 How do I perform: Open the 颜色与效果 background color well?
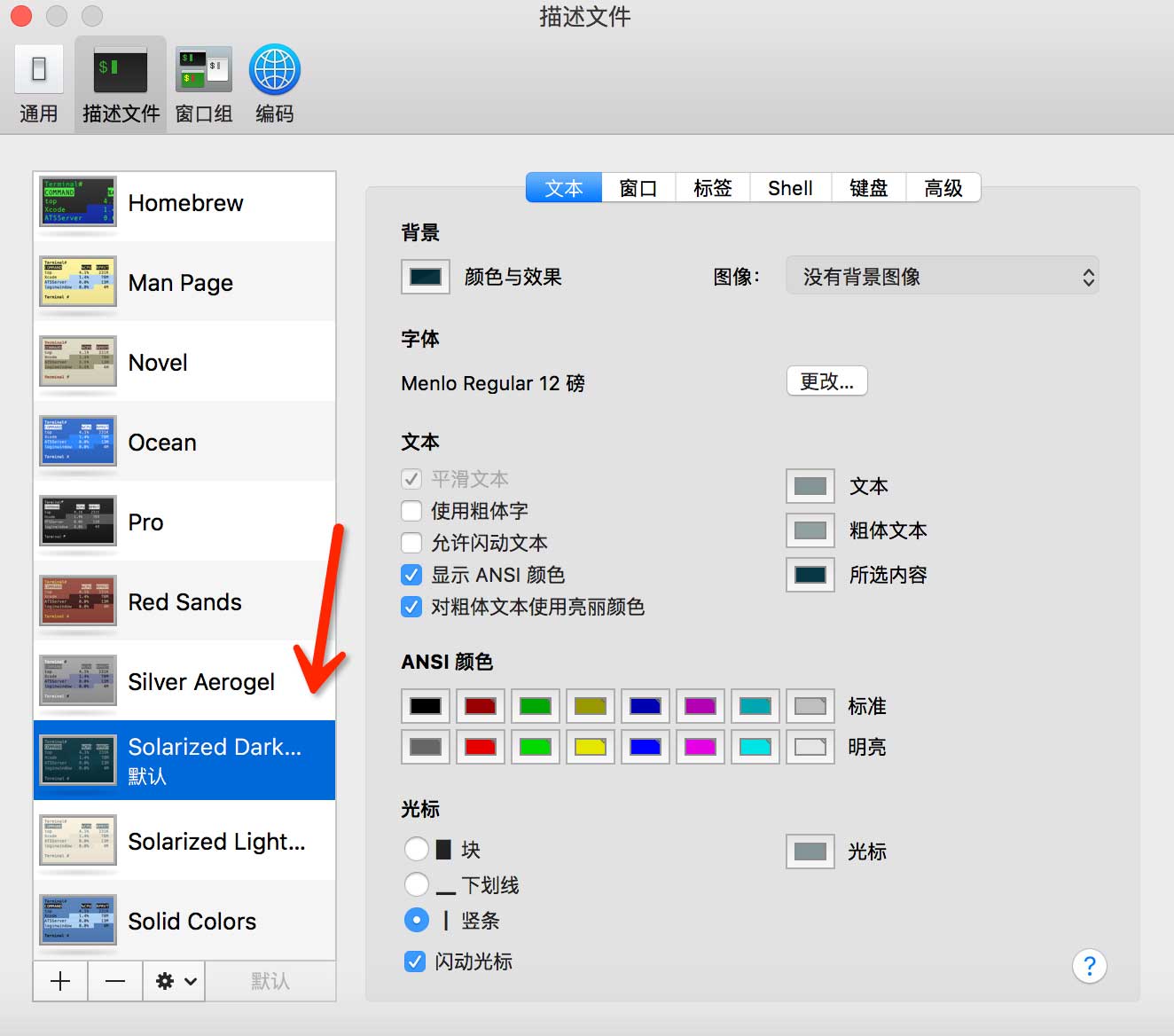click(426, 277)
